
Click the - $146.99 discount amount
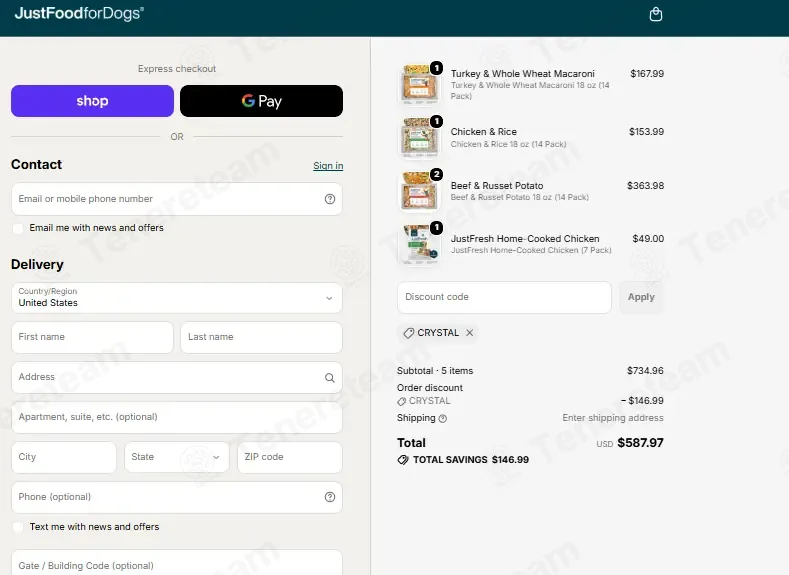coord(642,401)
